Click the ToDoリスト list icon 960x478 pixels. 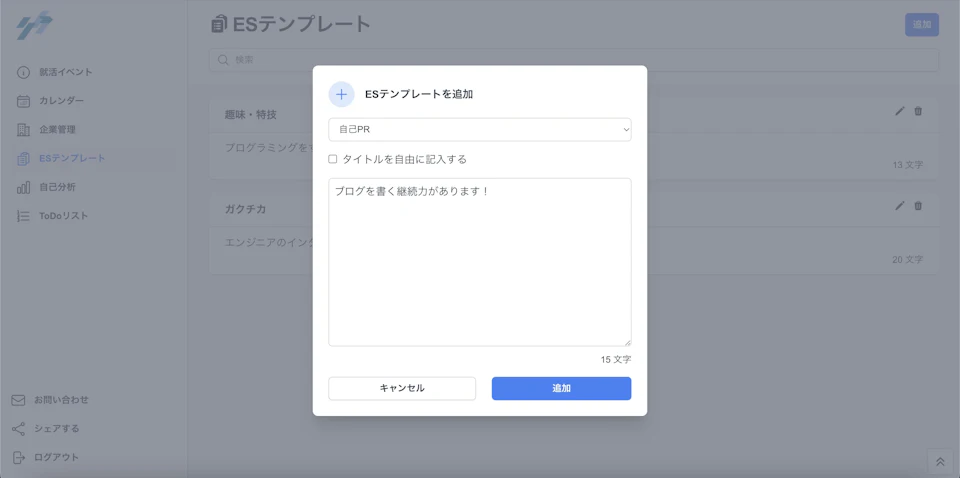click(x=23, y=216)
